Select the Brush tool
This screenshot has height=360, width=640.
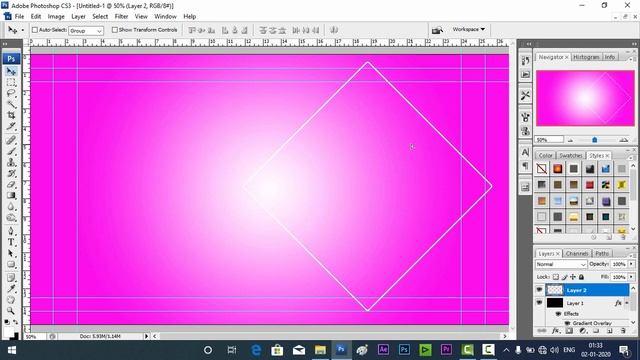pyautogui.click(x=11, y=152)
